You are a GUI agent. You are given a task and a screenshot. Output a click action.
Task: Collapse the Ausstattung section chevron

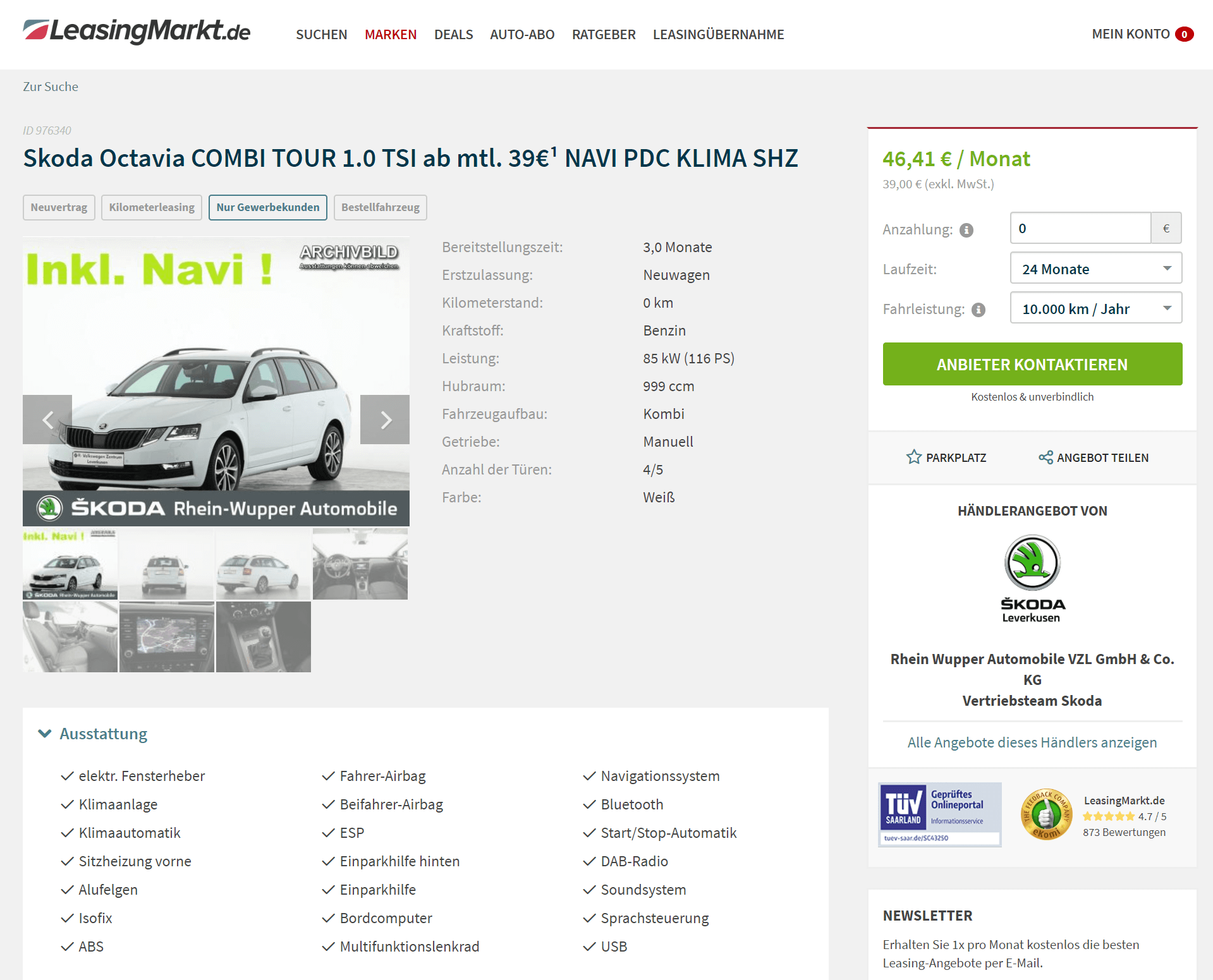[44, 734]
